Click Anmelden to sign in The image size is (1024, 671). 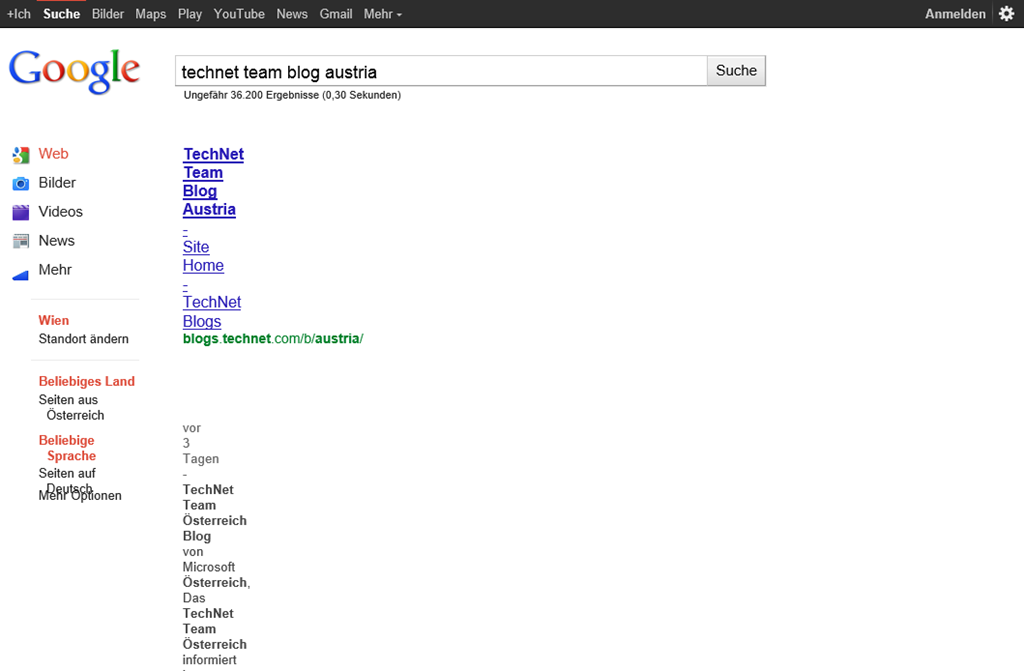click(955, 14)
